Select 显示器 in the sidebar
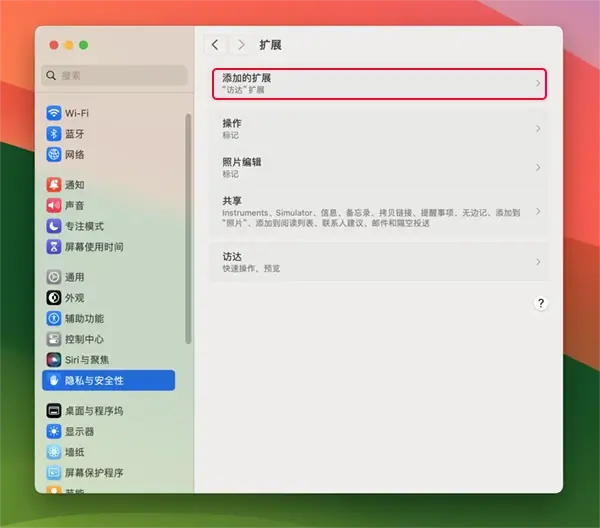The image size is (600, 528). 79,431
